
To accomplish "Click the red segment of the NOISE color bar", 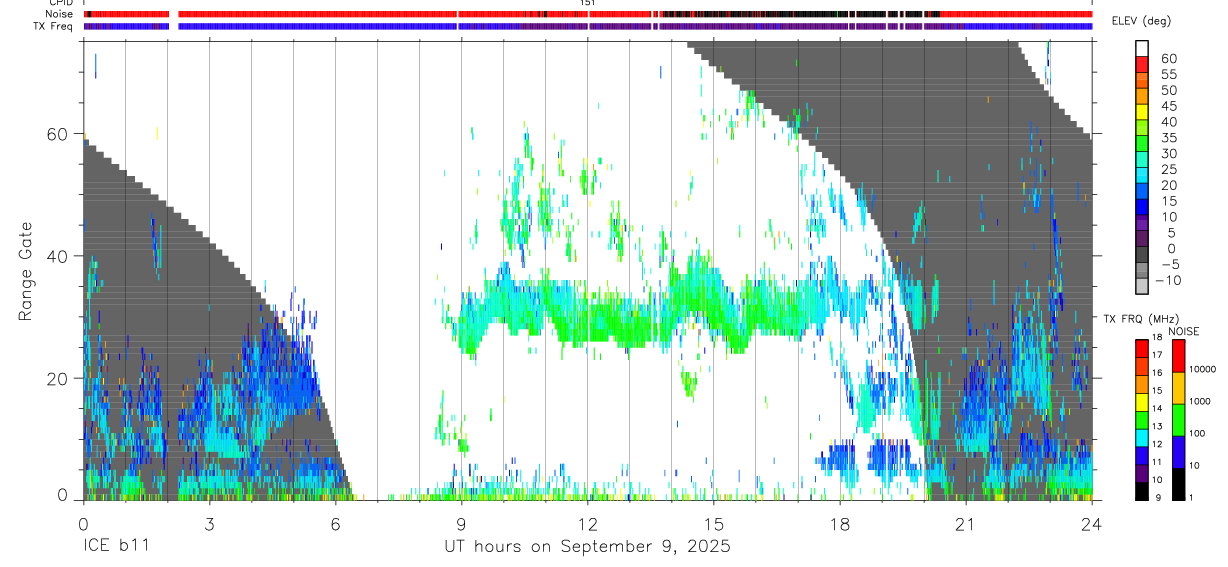I will 1178,356.
